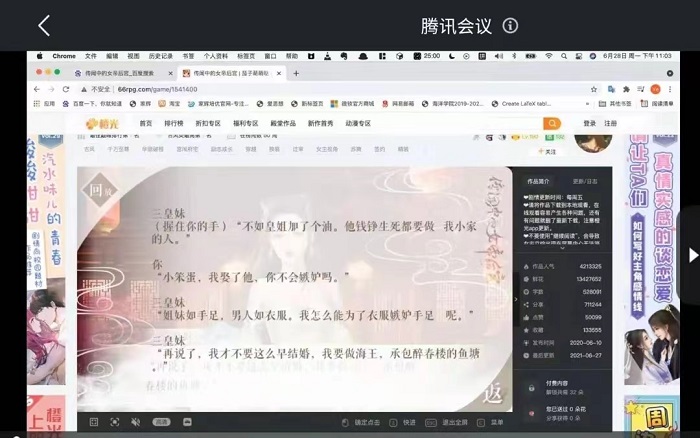
Task: Open the Apple menu
Action: tap(39, 56)
